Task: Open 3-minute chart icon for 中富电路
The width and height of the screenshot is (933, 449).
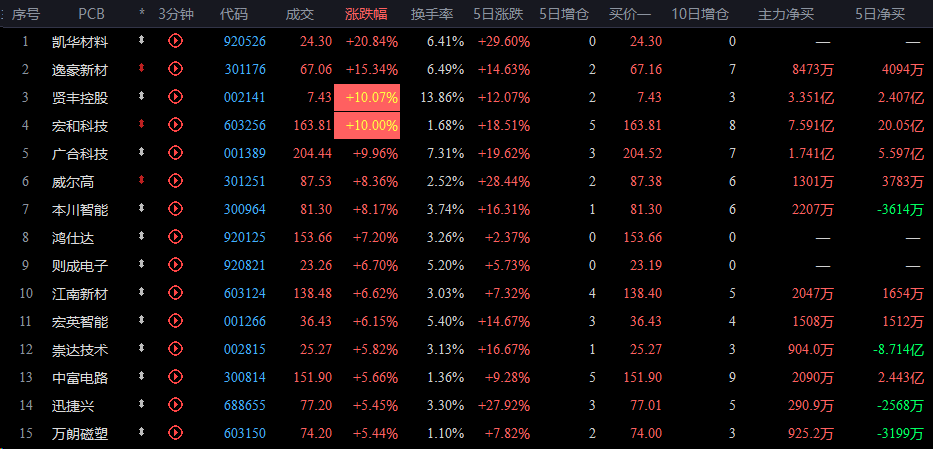Action: (175, 377)
